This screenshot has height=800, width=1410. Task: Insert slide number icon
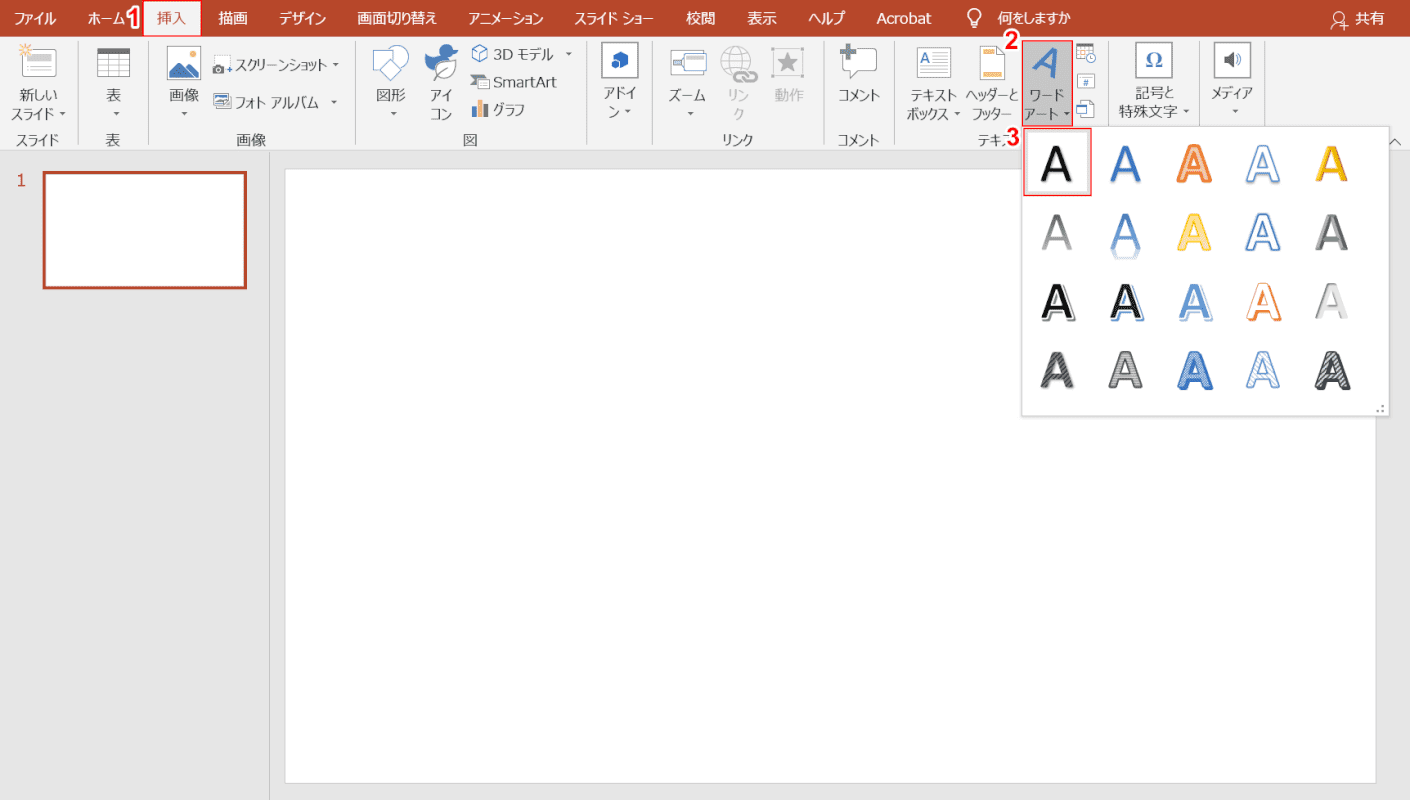tap(1086, 81)
